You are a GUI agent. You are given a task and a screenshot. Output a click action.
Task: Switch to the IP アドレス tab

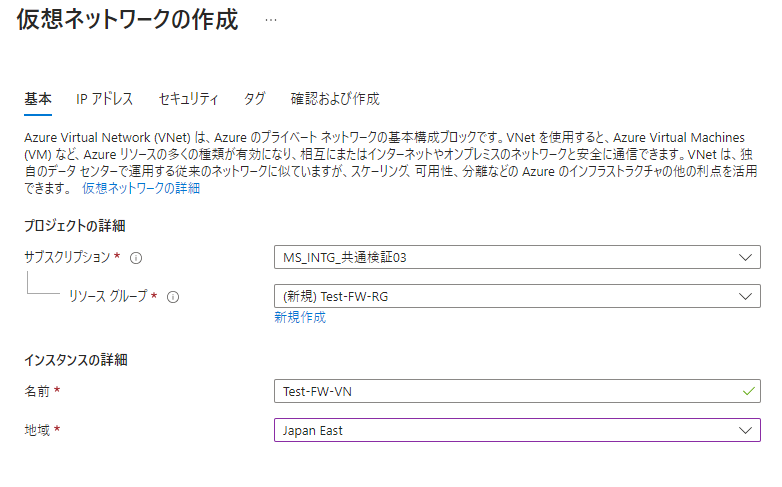pos(105,99)
